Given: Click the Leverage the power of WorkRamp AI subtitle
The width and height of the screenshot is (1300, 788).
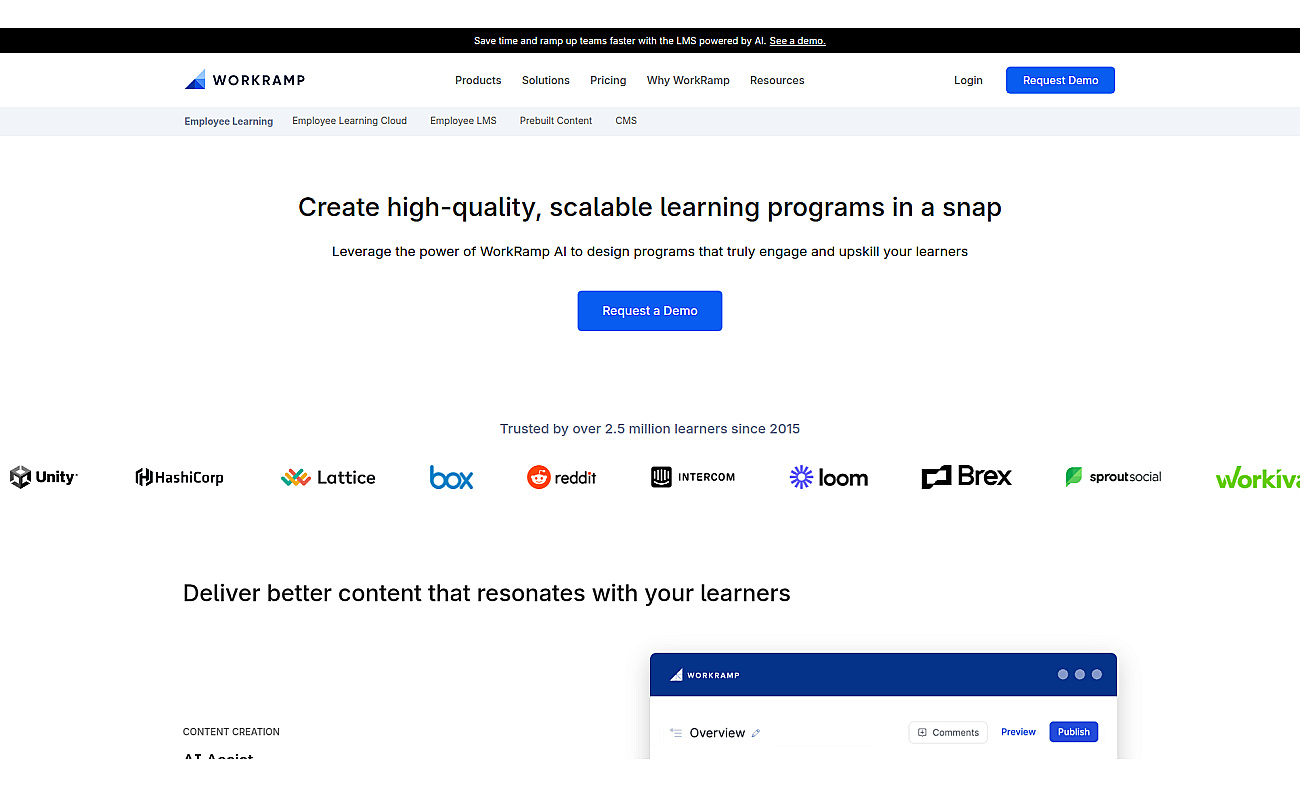Looking at the screenshot, I should click(x=650, y=252).
